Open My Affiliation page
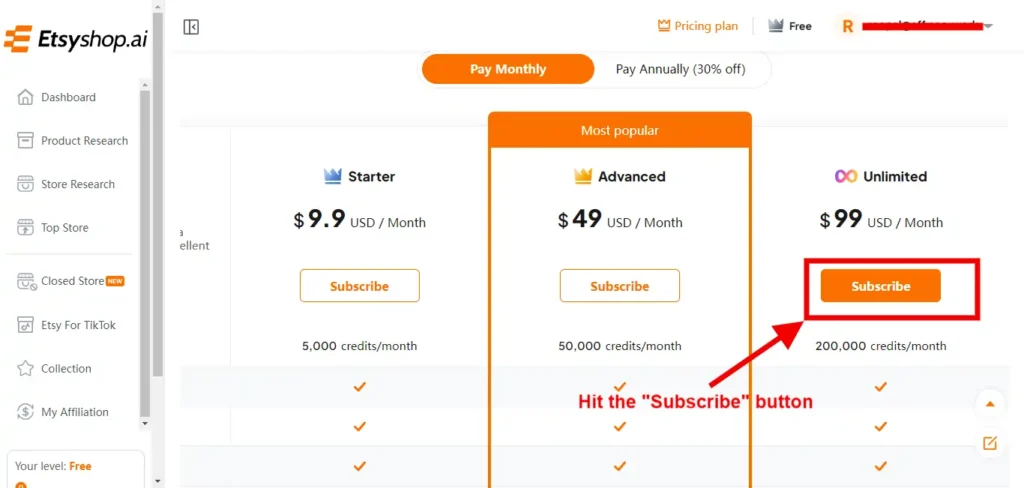Viewport: 1024px width, 488px height. click(x=62, y=412)
